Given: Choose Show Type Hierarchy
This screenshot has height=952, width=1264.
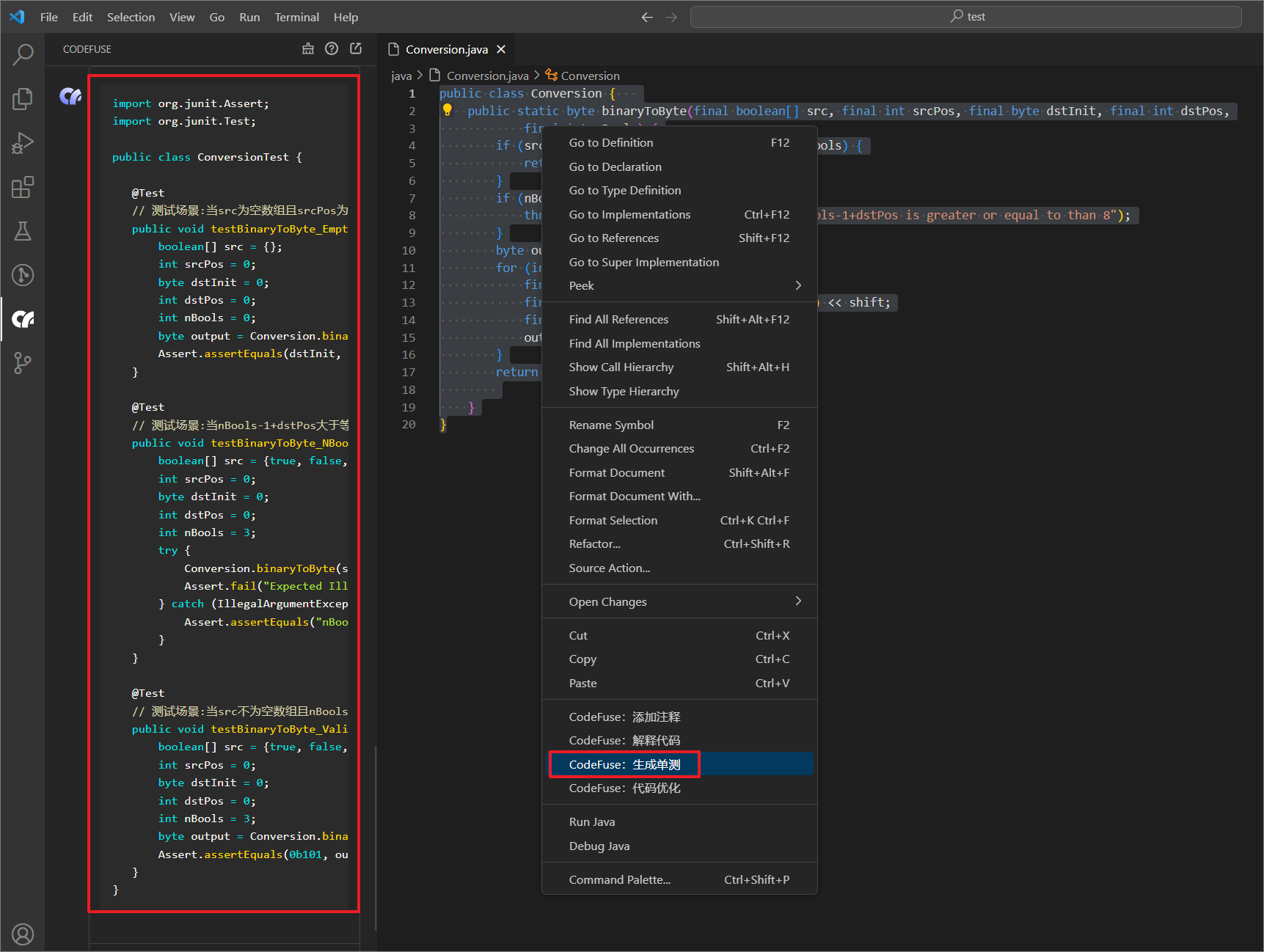Looking at the screenshot, I should [679, 391].
